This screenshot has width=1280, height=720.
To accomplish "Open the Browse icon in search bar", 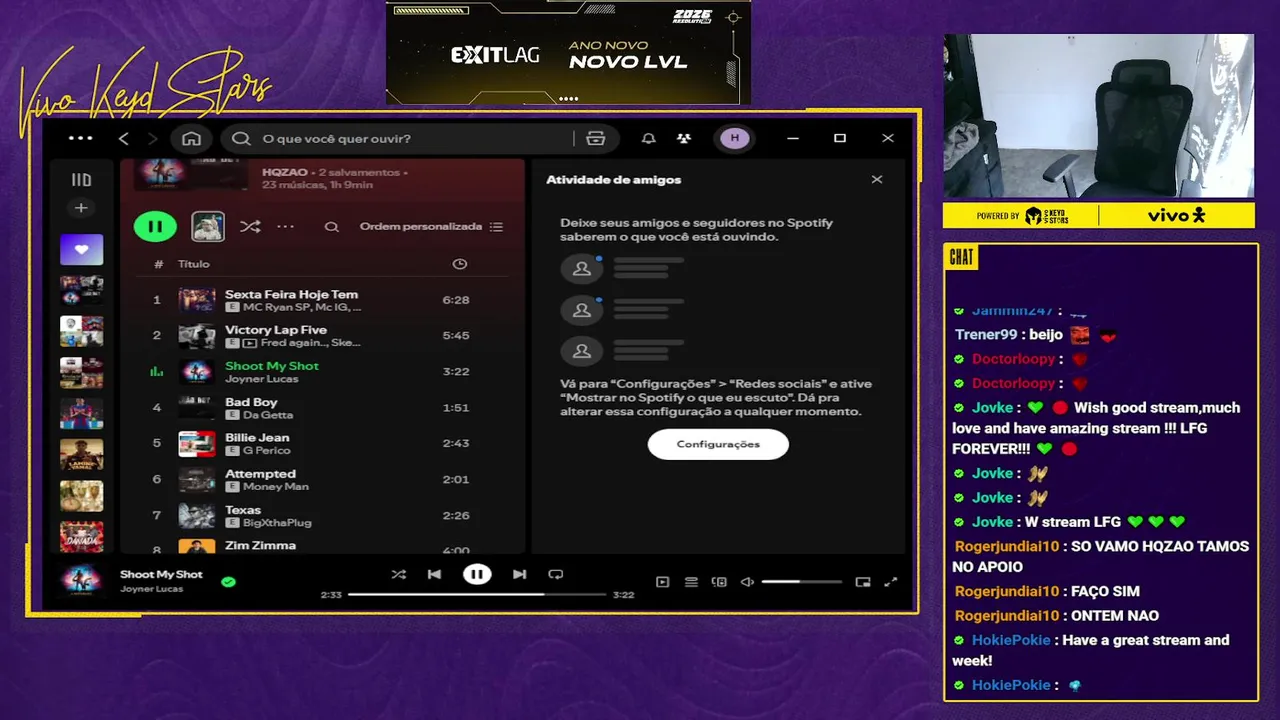I will pos(596,138).
